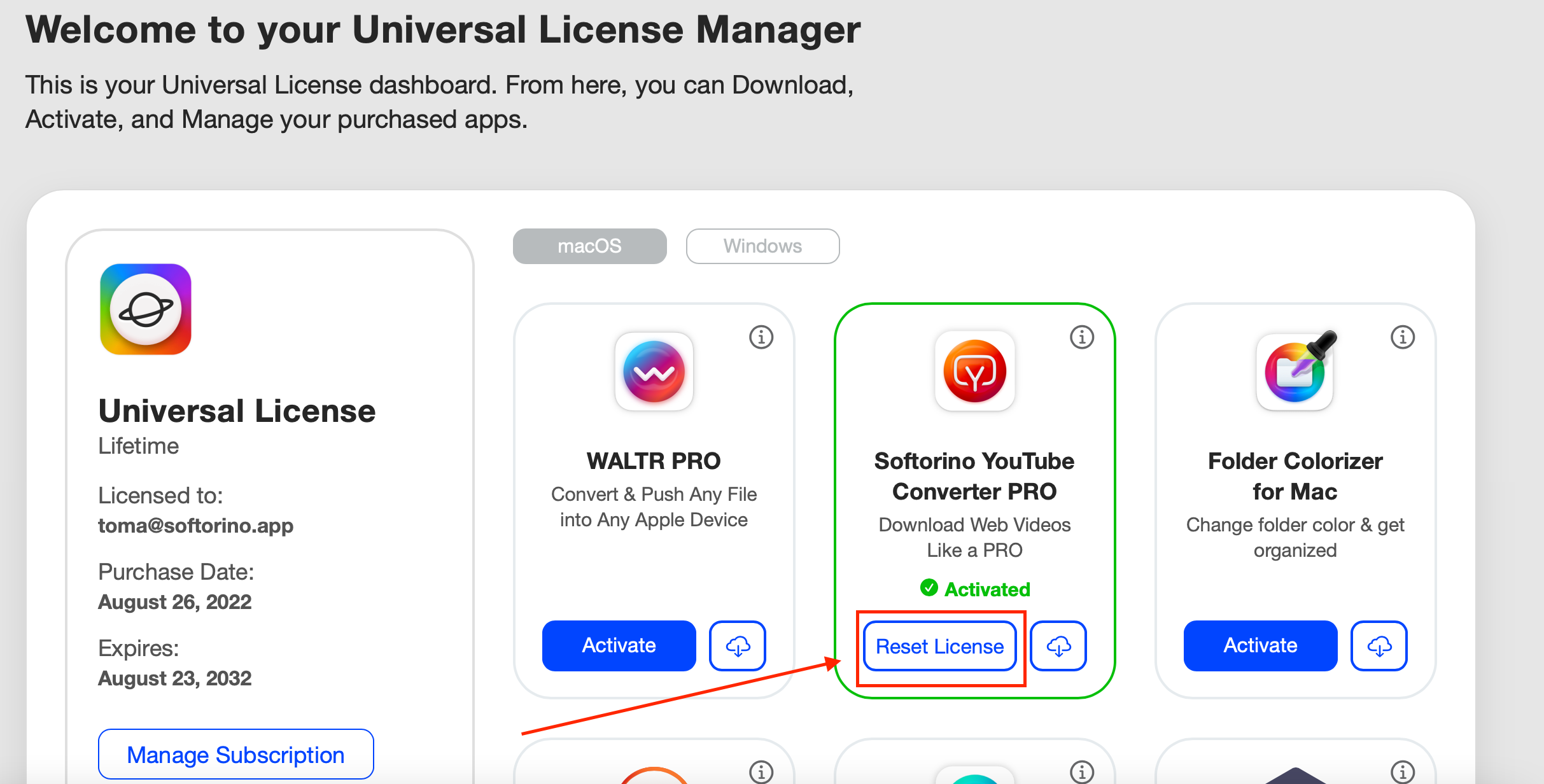Viewport: 1544px width, 784px height.
Task: Download WALTR PRO via cloud icon
Action: pyautogui.click(x=738, y=646)
